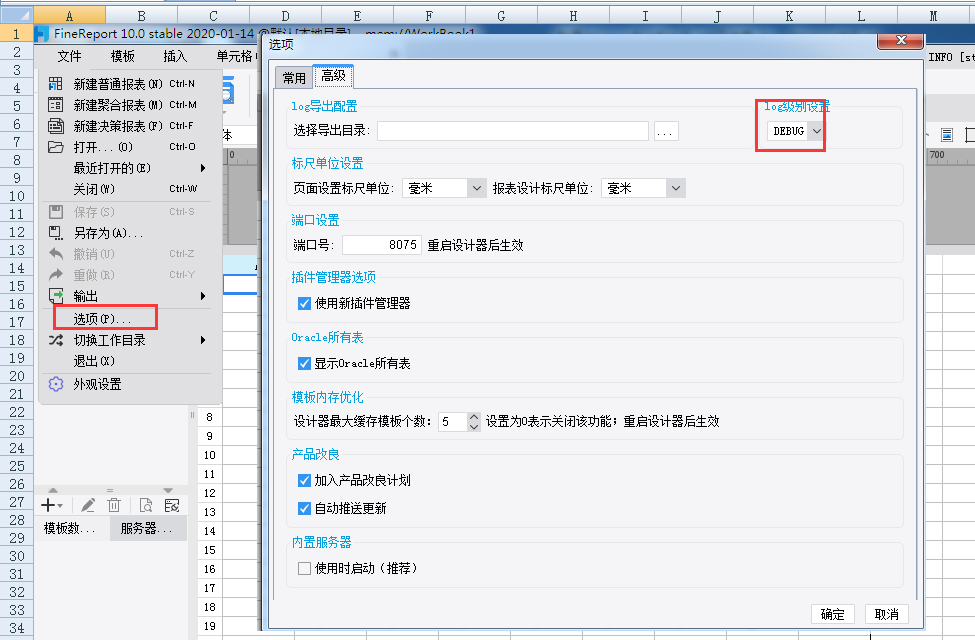This screenshot has width=975, height=640.
Task: Close the 选项 dialog with the X
Action: pyautogui.click(x=901, y=41)
